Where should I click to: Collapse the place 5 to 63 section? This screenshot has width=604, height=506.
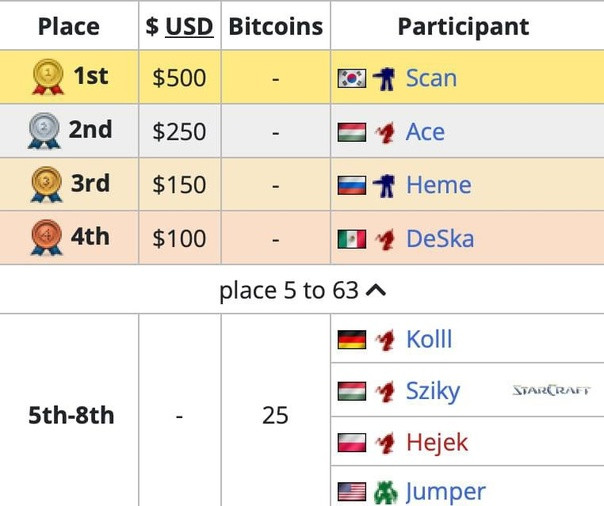coord(302,290)
